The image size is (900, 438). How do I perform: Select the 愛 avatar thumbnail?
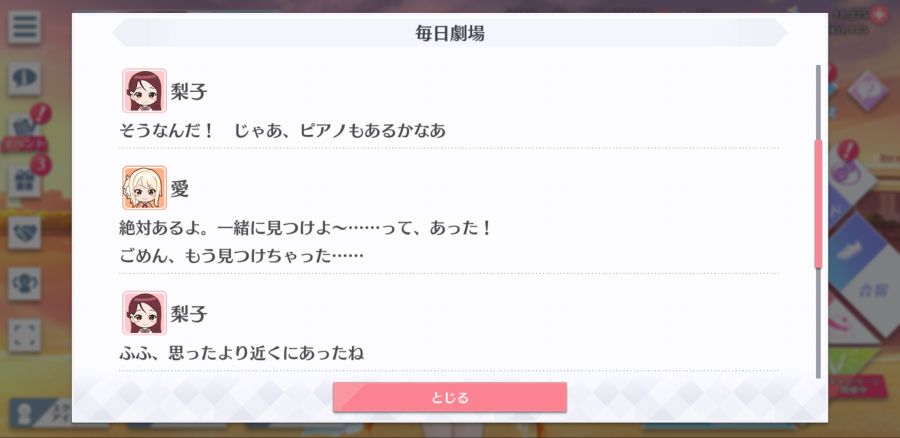pos(145,188)
